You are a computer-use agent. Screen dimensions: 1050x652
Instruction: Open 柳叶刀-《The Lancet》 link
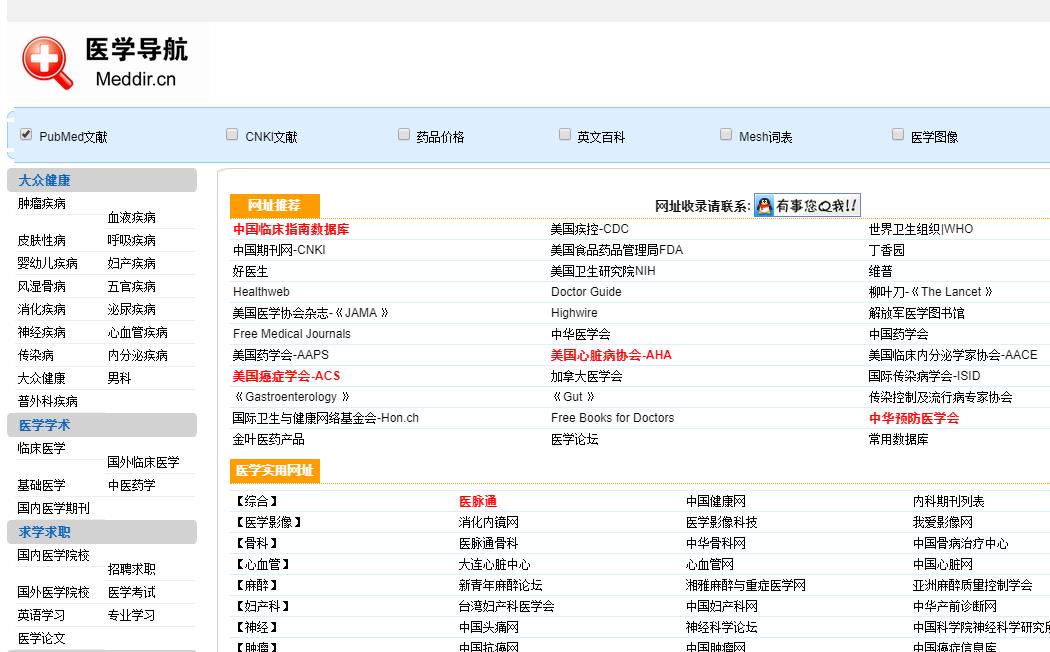[x=931, y=292]
